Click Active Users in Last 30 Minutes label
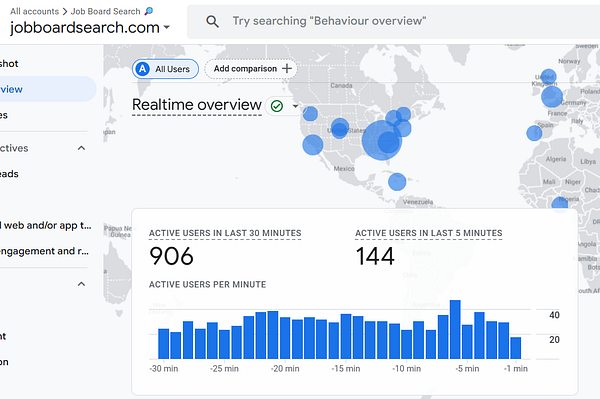 (x=225, y=233)
